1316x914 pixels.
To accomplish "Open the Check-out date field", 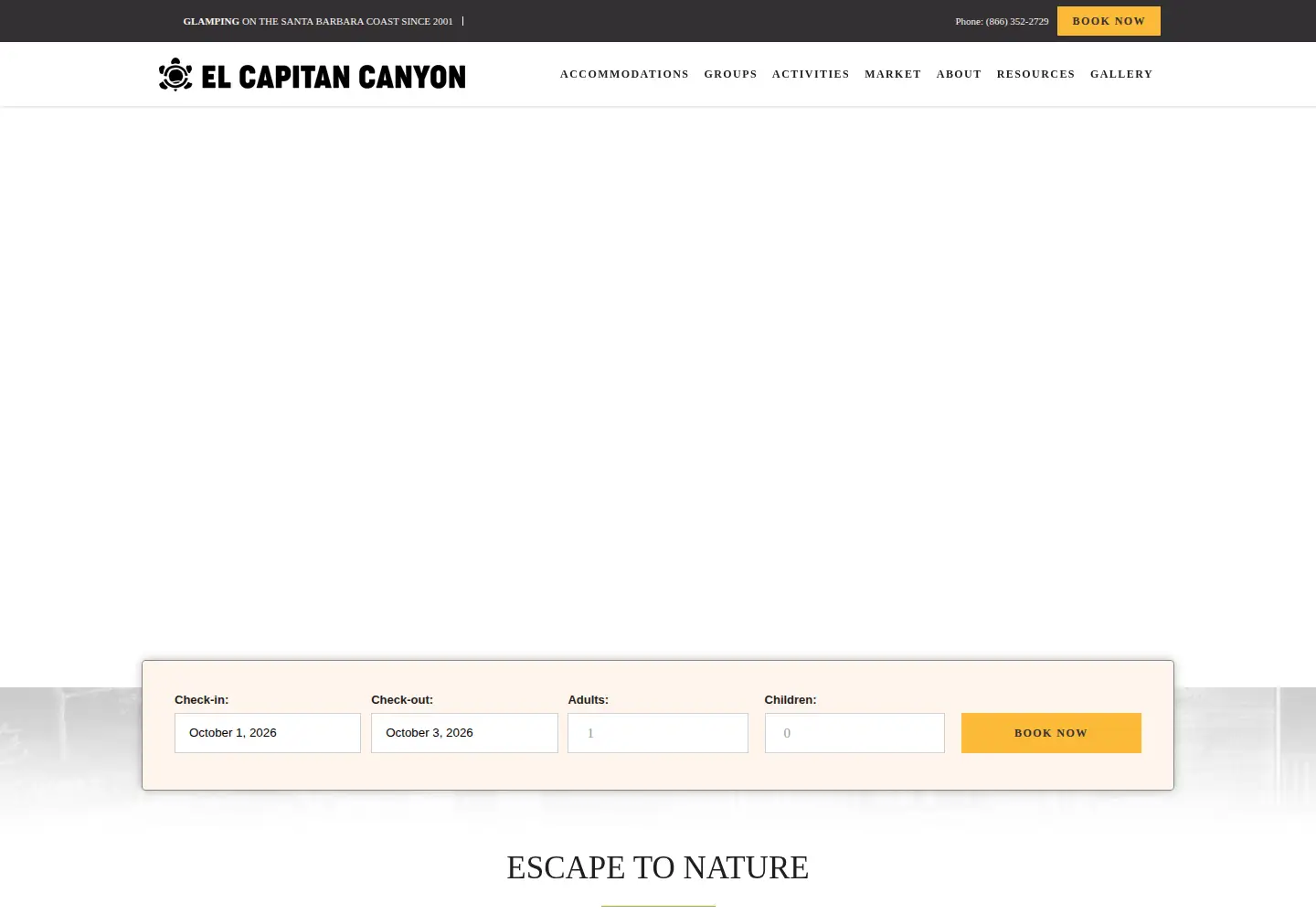I will tap(464, 733).
